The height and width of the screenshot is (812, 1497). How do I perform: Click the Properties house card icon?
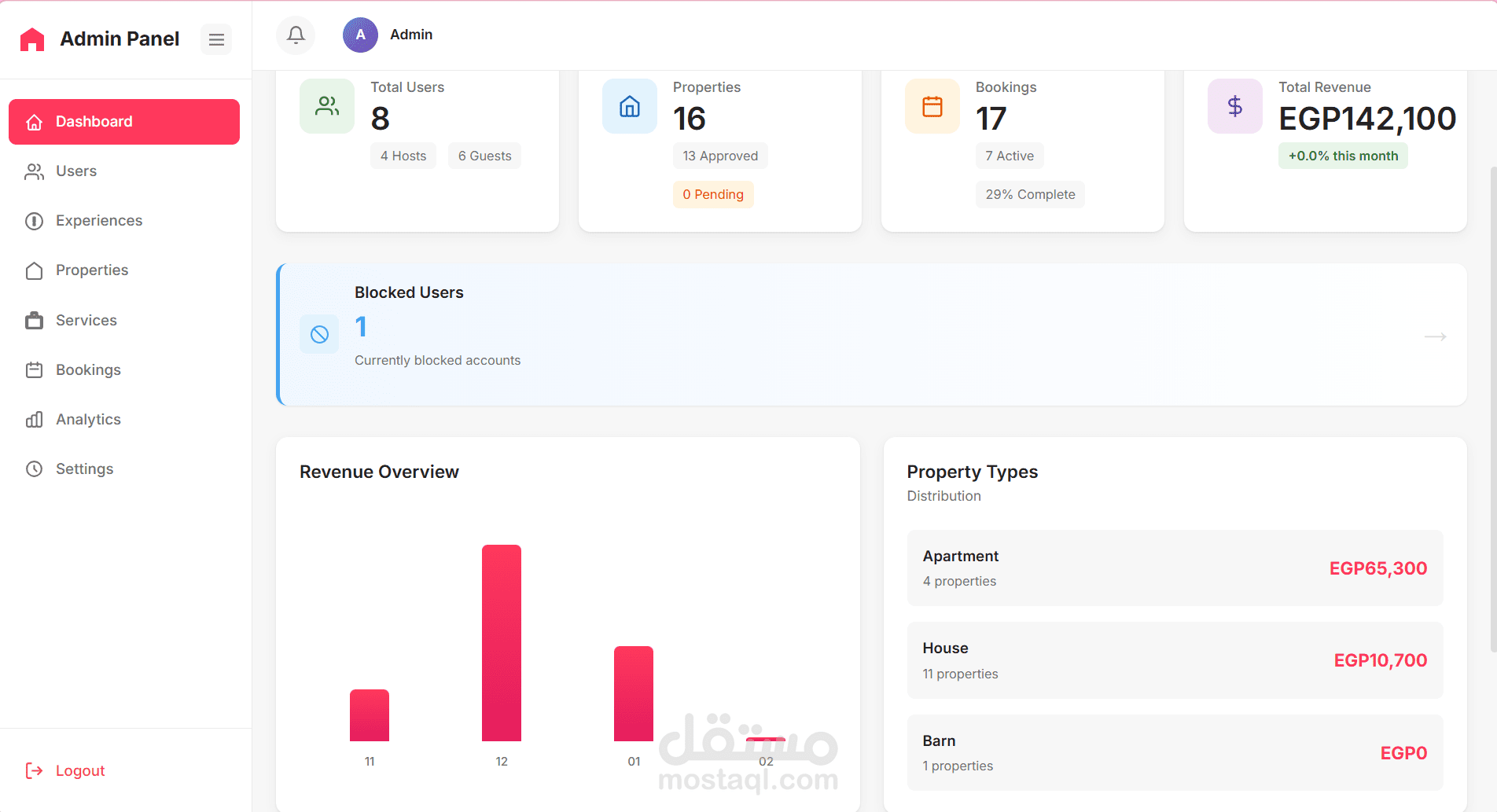(x=630, y=106)
